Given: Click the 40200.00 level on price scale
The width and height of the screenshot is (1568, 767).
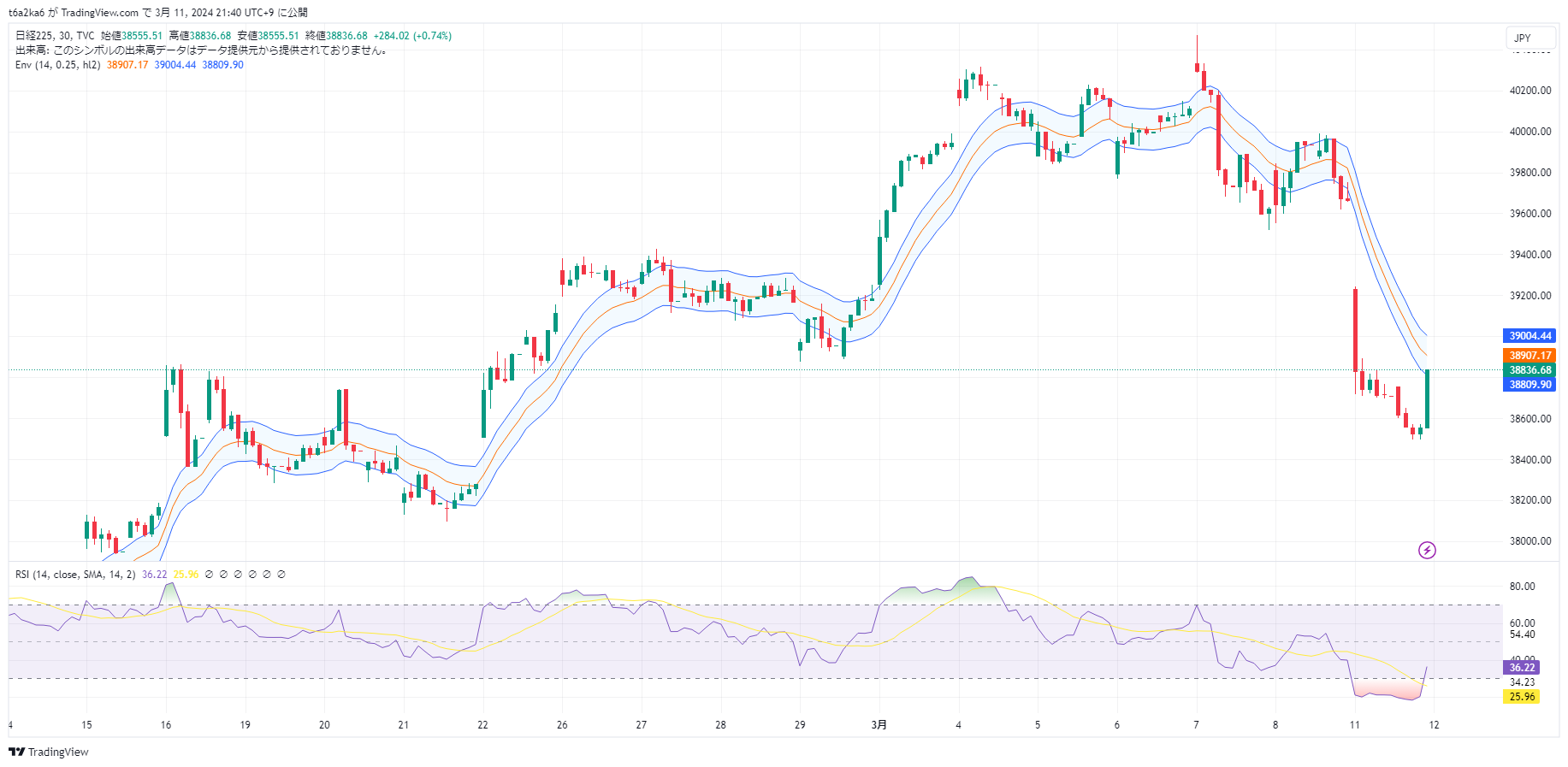Looking at the screenshot, I should [x=1530, y=91].
